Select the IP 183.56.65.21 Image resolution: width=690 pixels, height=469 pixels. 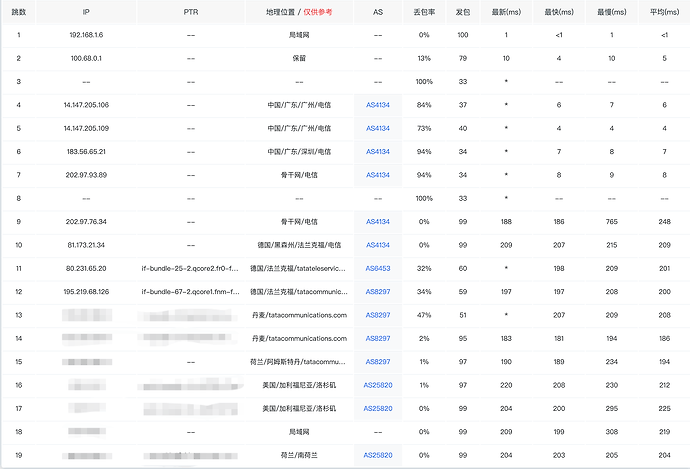[x=86, y=152]
